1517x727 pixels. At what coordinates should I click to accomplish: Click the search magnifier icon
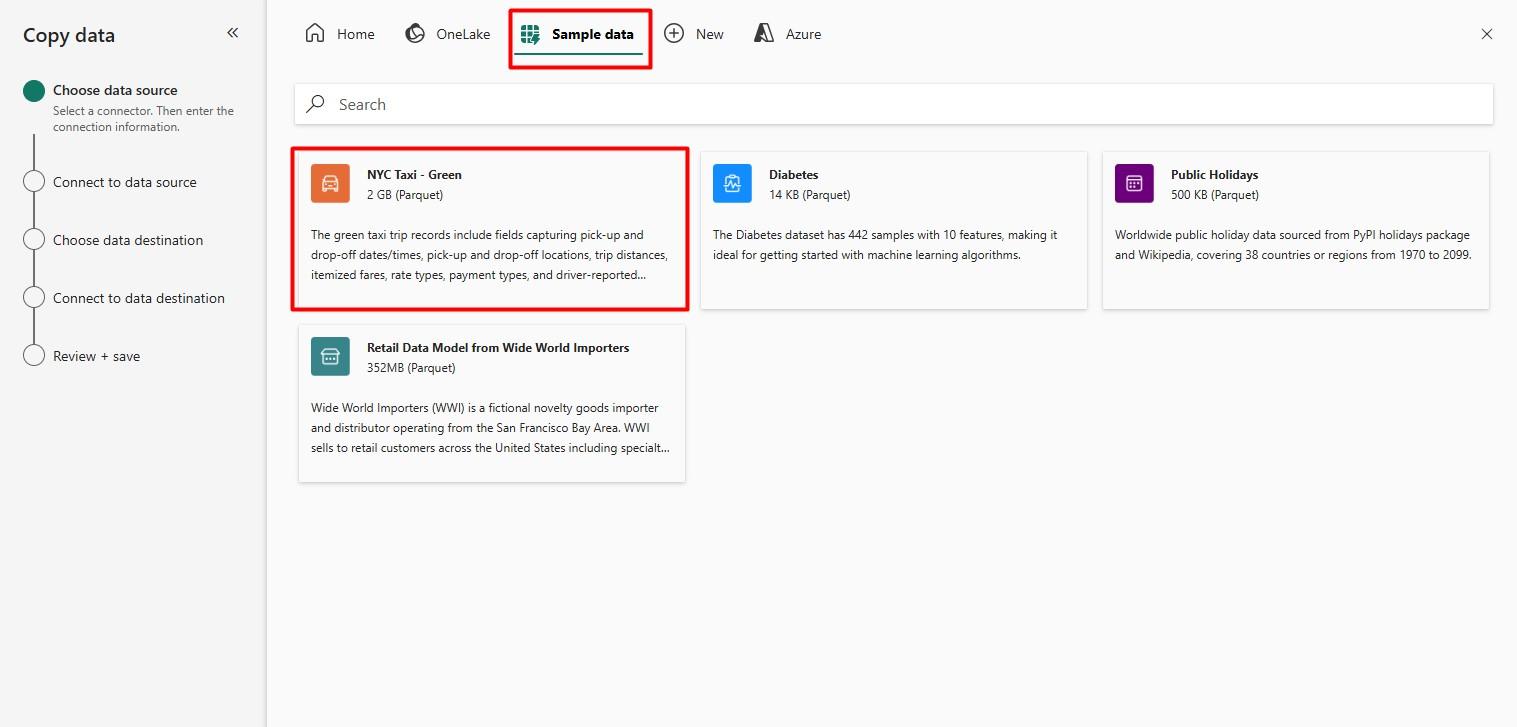pos(316,104)
